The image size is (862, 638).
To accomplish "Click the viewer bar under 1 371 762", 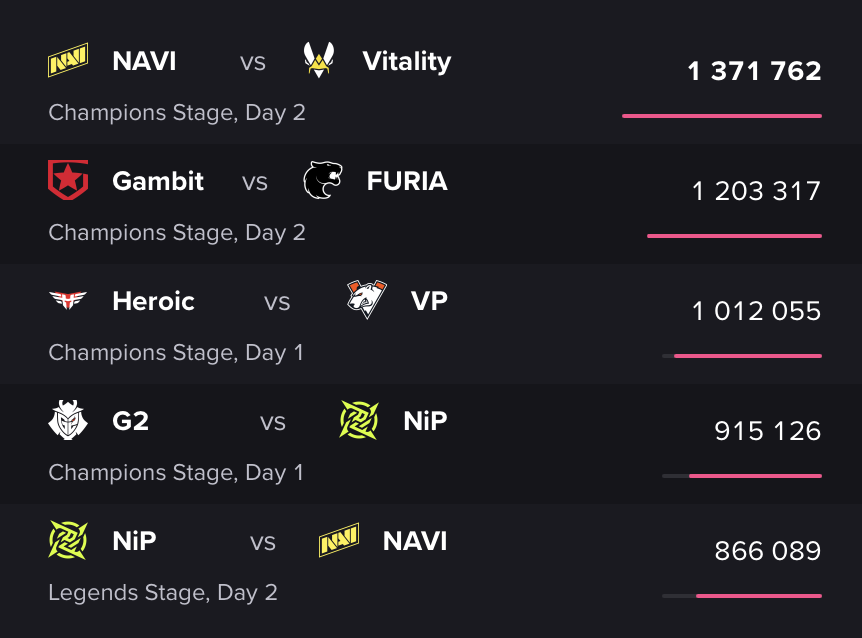I will (722, 116).
